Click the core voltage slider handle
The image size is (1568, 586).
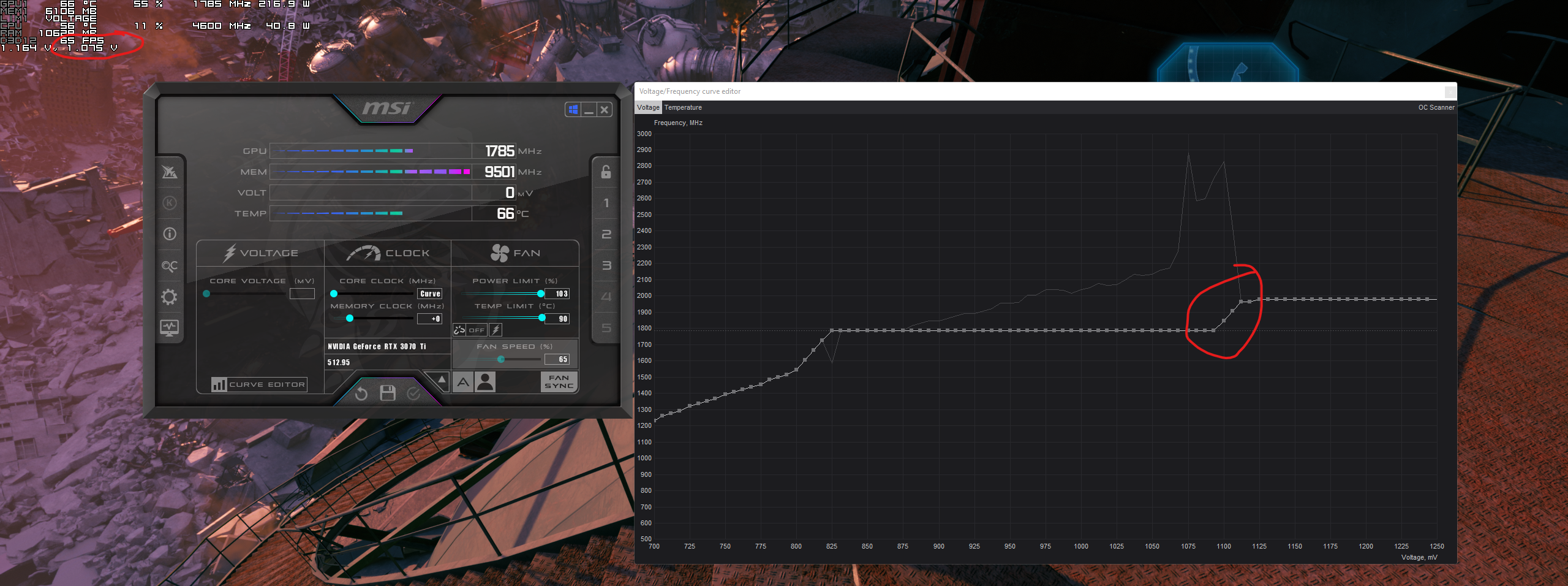206,294
